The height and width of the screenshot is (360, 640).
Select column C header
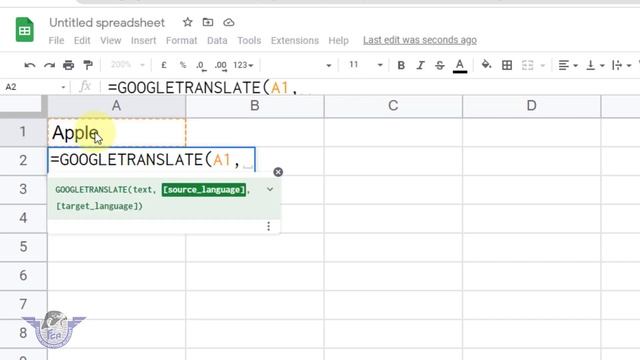[393, 106]
